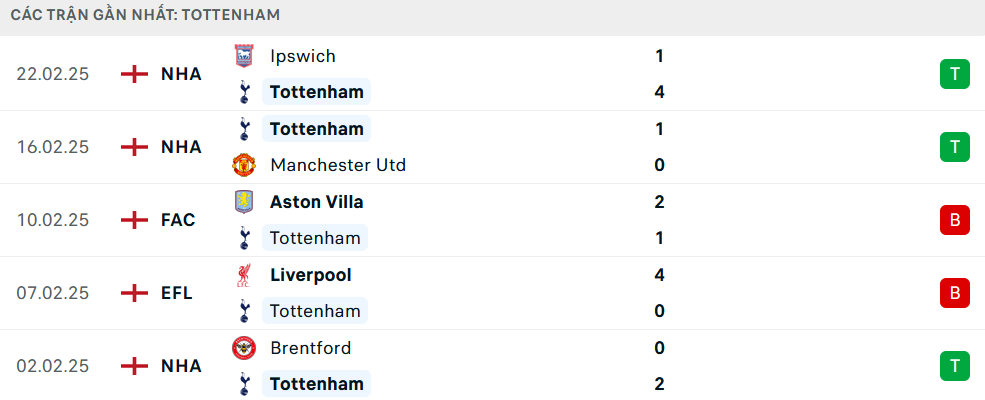The image size is (985, 400).
Task: Click England flag on the 22.02.25 row
Action: pos(133,74)
